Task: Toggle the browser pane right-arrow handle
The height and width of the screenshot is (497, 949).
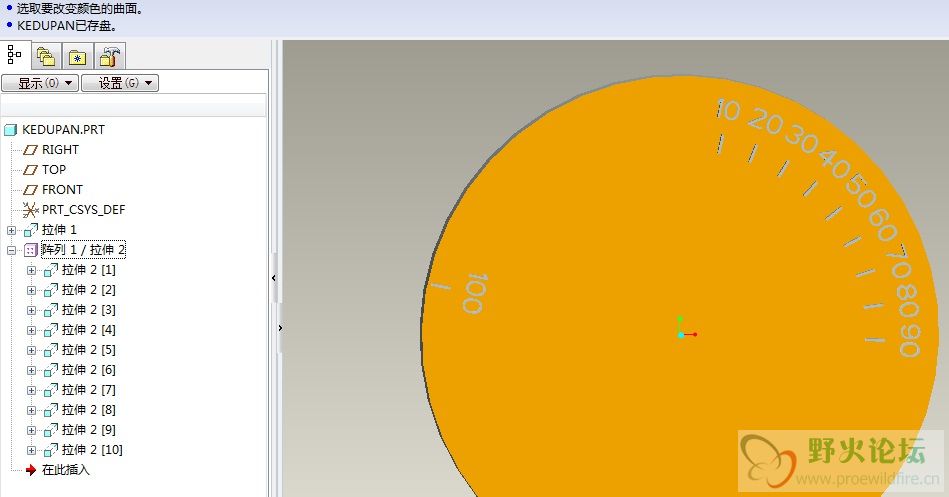Action: click(x=280, y=328)
